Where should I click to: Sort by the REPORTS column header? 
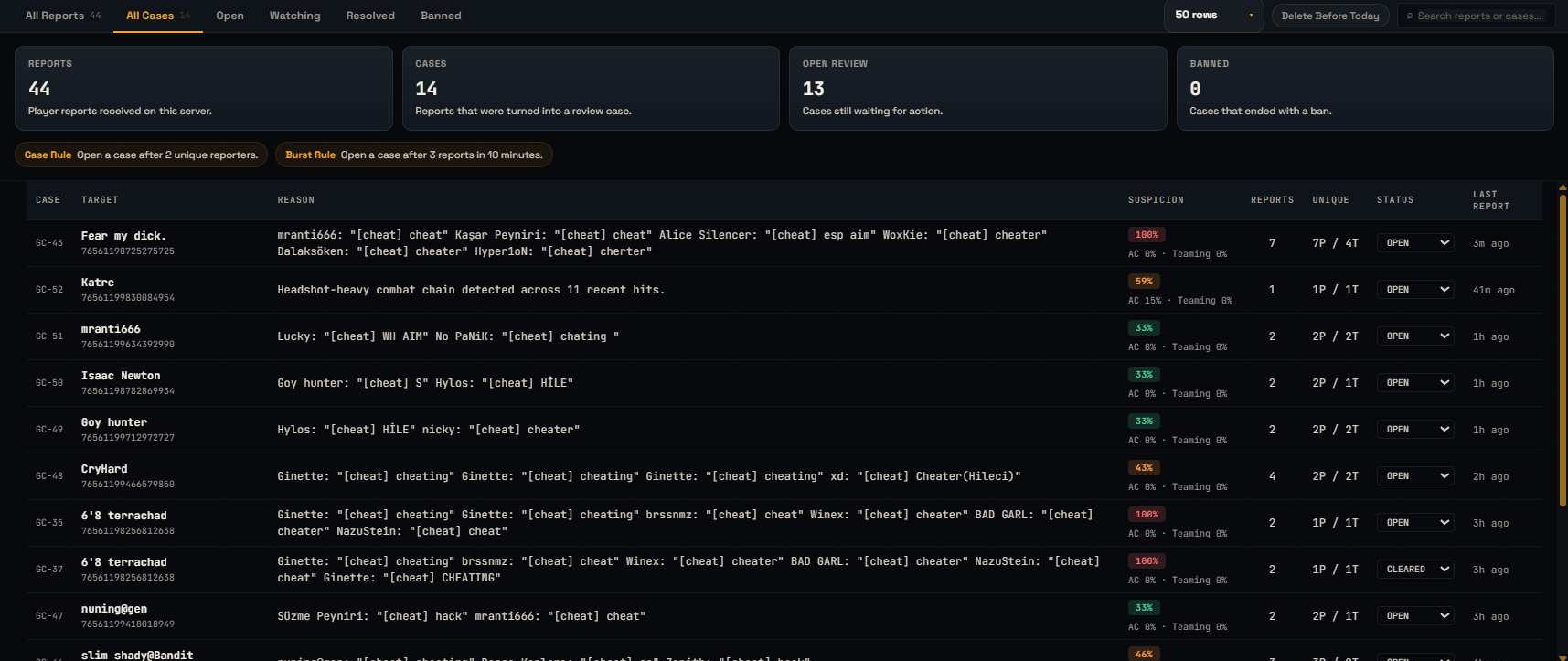(1272, 200)
